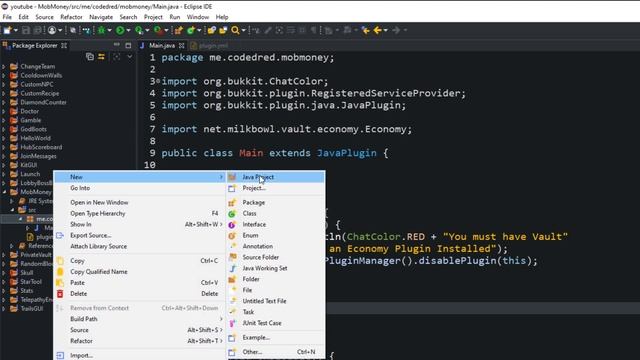This screenshot has width=640, height=360.
Task: Open Package Explorer view menu chevron
Action: [x=129, y=57]
